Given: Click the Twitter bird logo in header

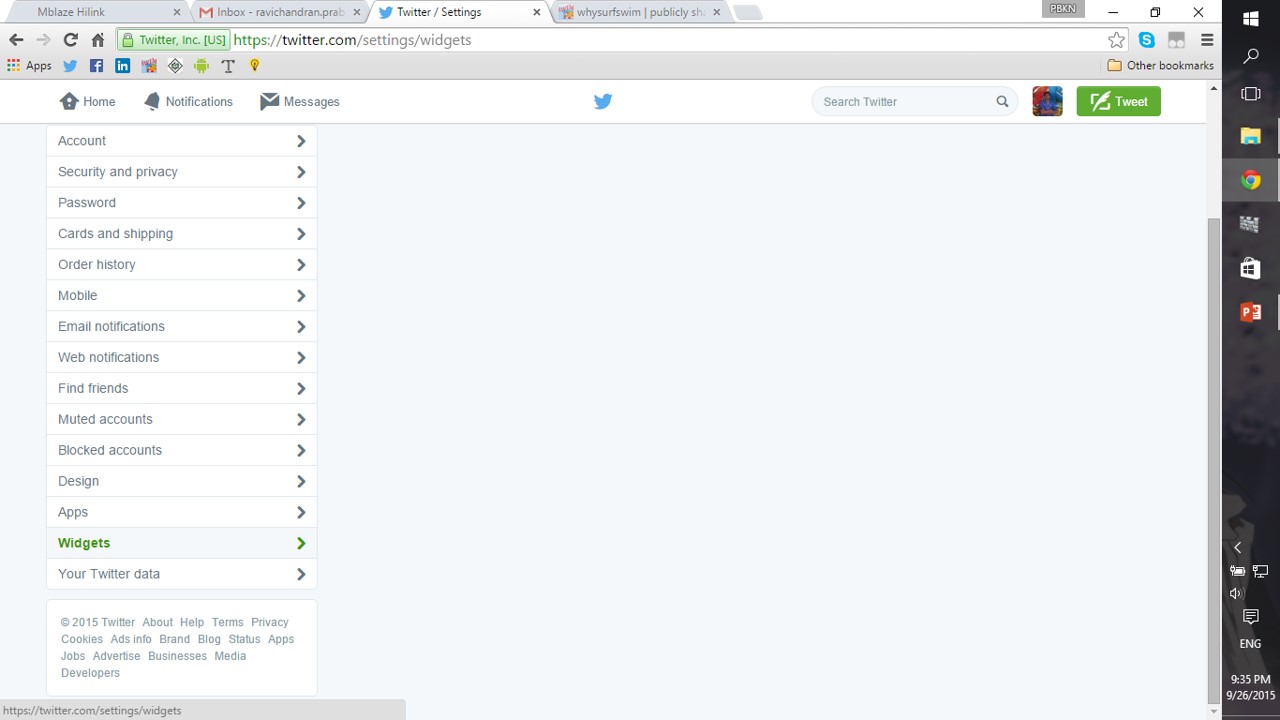Looking at the screenshot, I should pyautogui.click(x=603, y=101).
